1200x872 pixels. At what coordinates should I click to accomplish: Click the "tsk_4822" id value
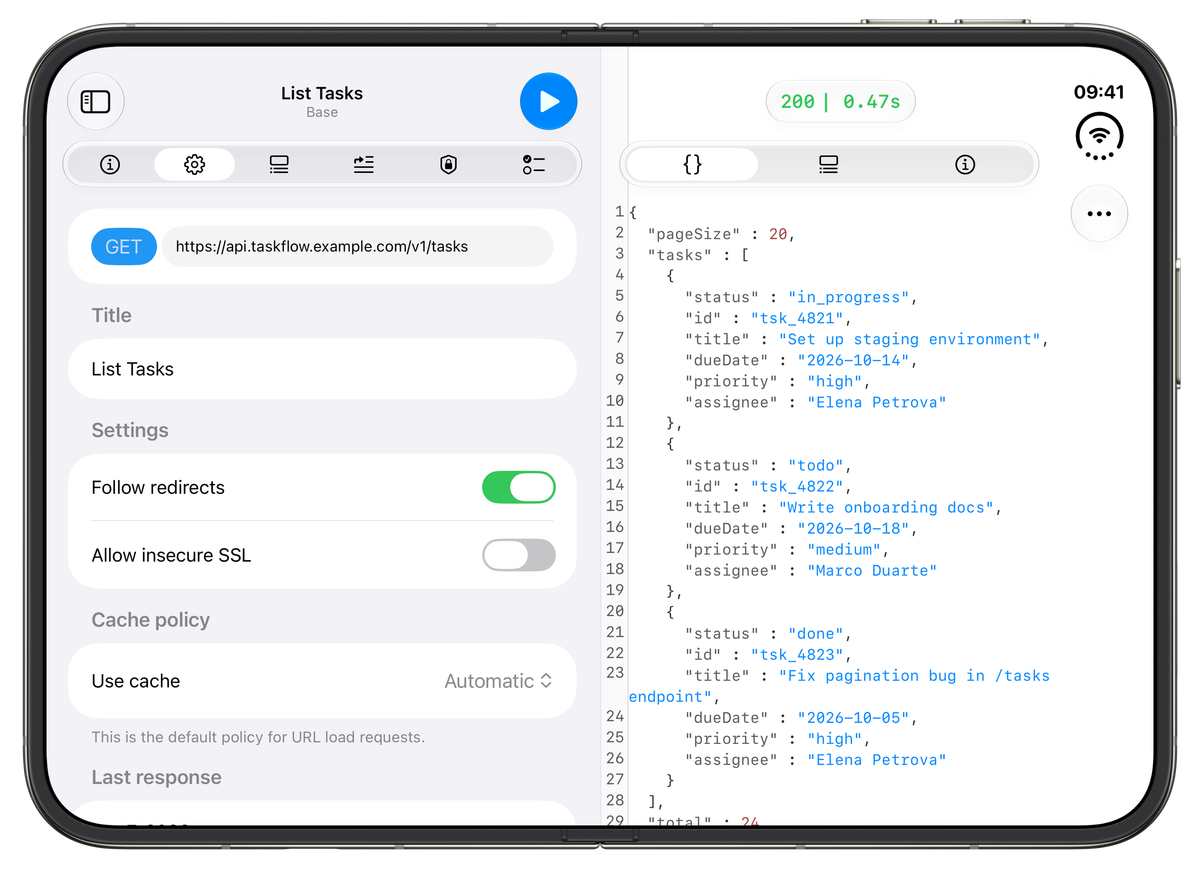(x=800, y=486)
